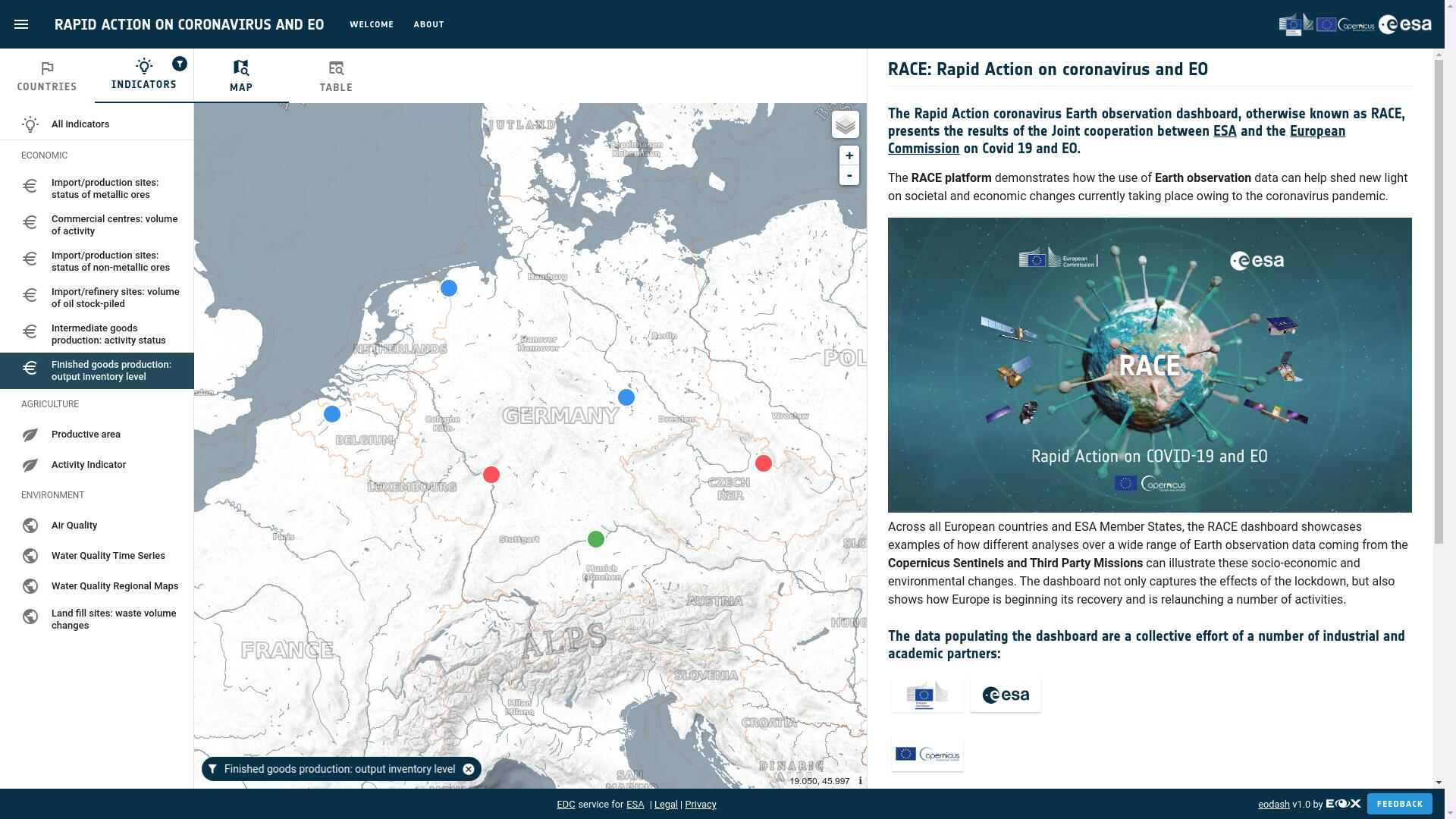Select the red marker in Czech Republic

764,463
